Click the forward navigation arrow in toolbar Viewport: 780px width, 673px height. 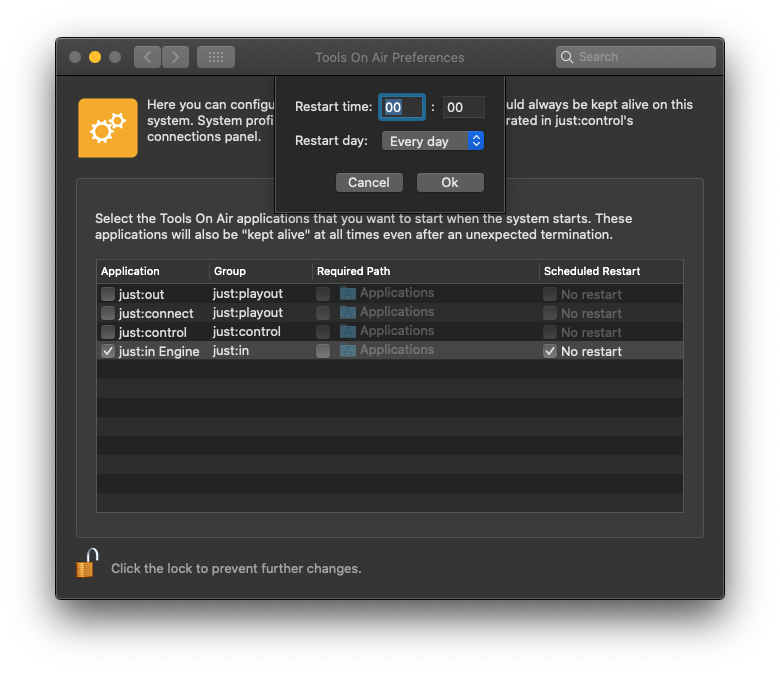pyautogui.click(x=175, y=57)
